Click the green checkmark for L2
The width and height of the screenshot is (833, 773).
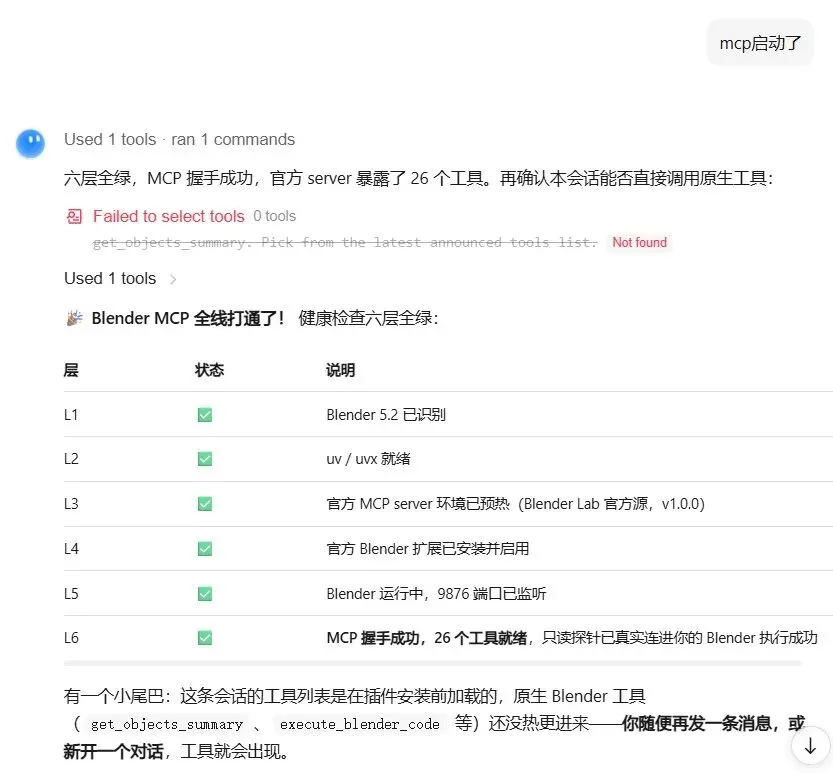pyautogui.click(x=205, y=459)
